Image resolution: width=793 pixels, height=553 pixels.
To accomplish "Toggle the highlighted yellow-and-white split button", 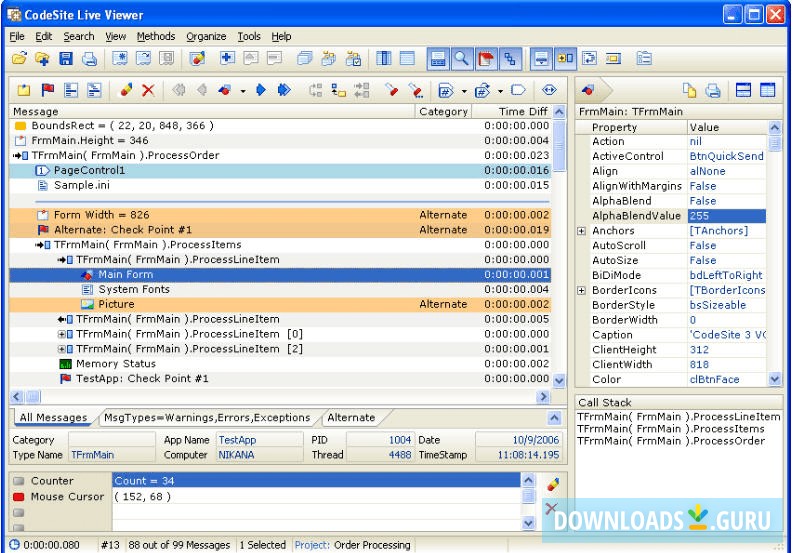I will tap(565, 59).
